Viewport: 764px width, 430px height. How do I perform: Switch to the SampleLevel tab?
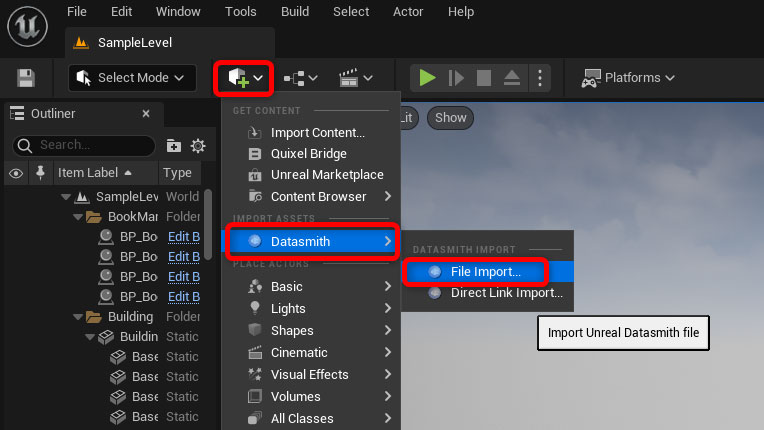pos(170,43)
